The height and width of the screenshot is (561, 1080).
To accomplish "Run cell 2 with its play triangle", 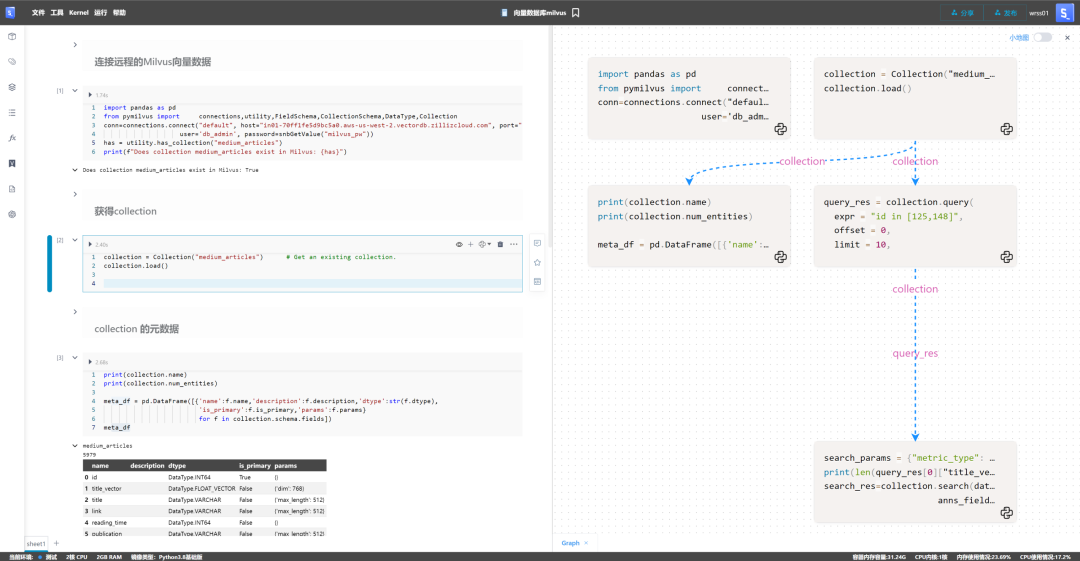I will click(x=90, y=244).
